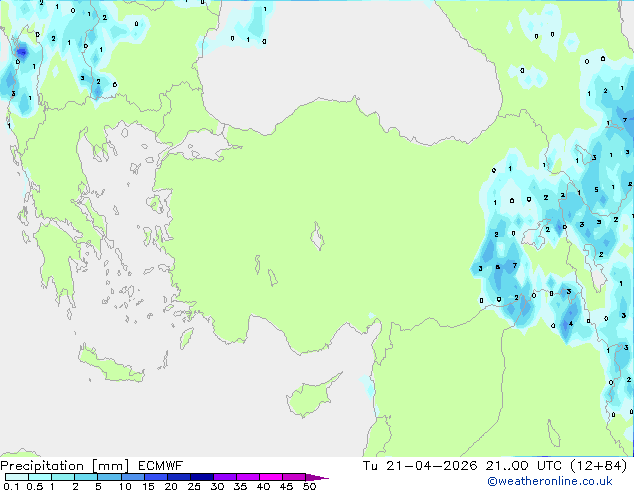Click legend label '0.5'
This screenshot has width=634, height=490.
tap(34, 486)
